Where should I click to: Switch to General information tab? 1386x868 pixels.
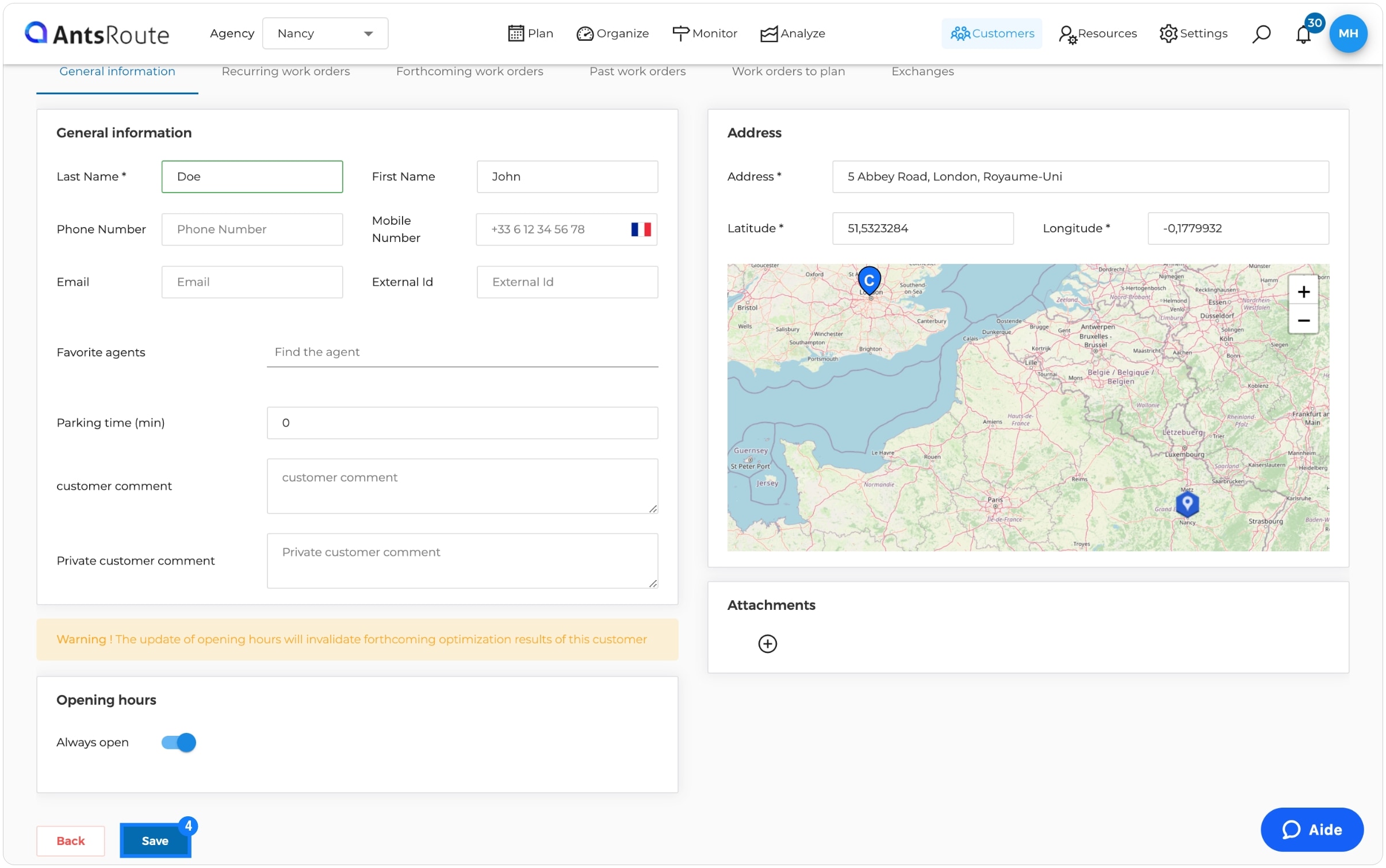point(117,71)
